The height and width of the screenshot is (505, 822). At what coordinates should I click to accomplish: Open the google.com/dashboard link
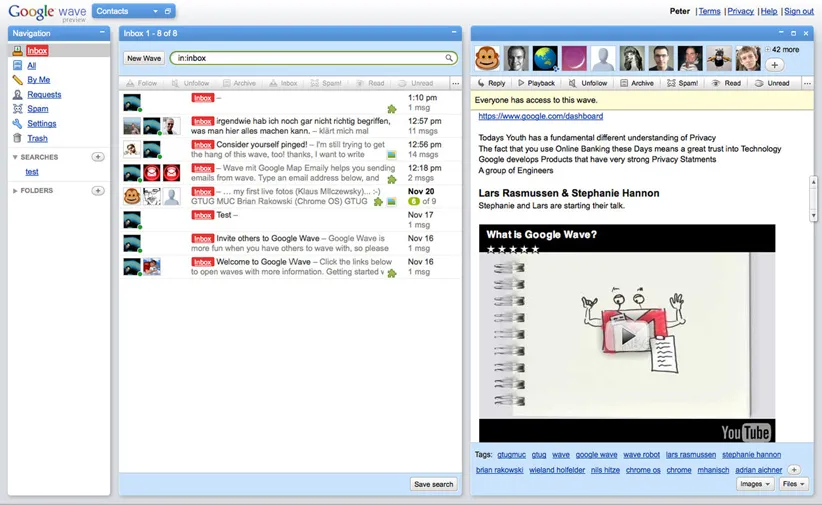(540, 116)
